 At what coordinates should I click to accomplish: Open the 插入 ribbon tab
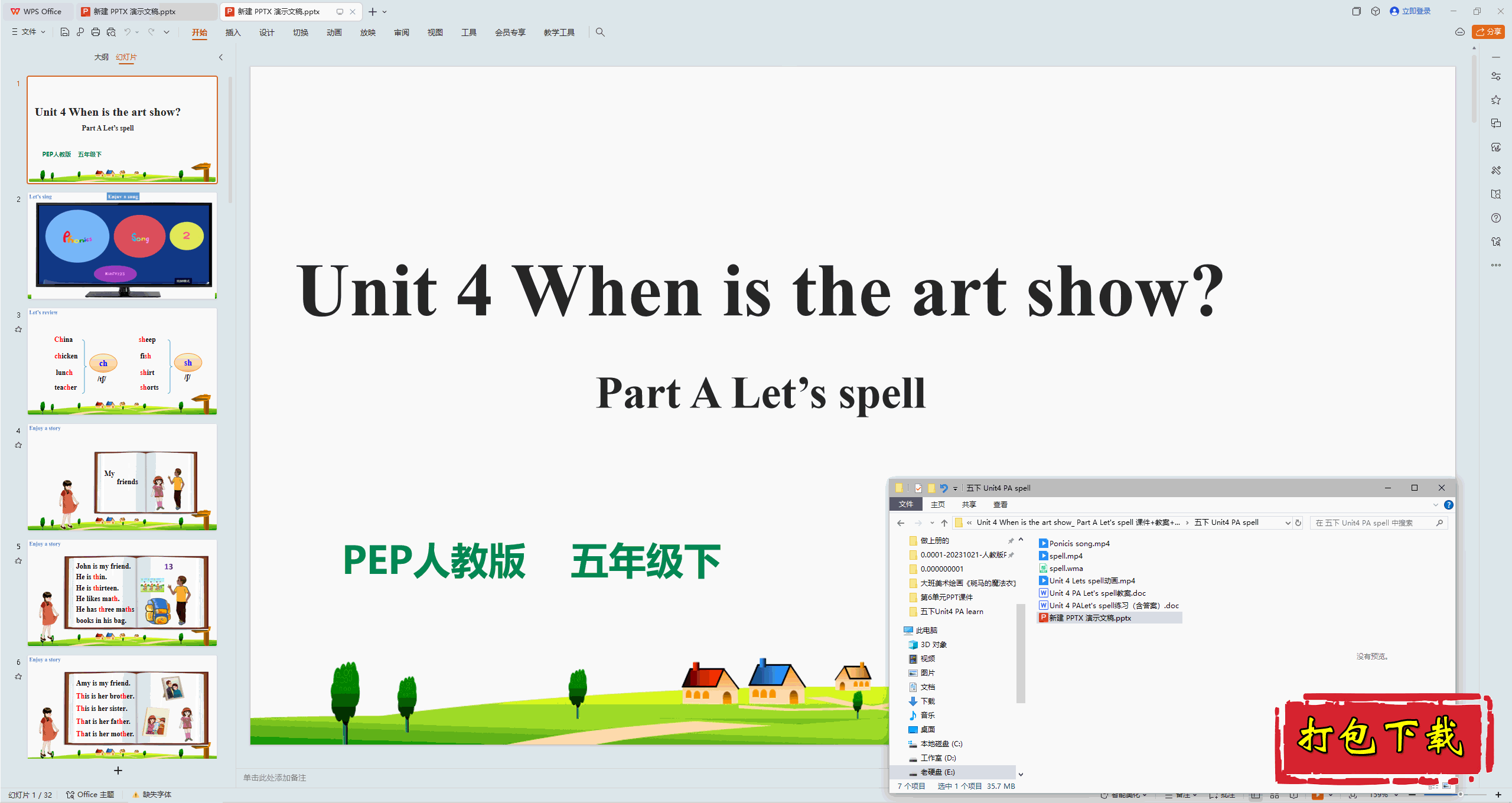tap(233, 32)
